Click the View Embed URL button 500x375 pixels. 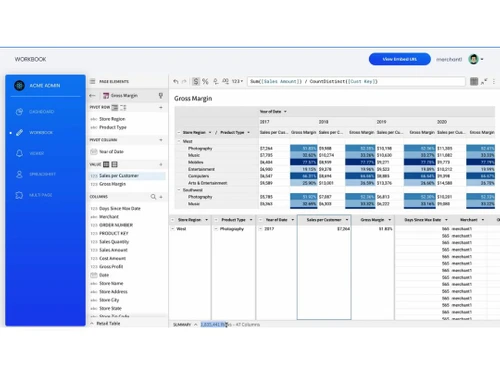click(x=400, y=59)
